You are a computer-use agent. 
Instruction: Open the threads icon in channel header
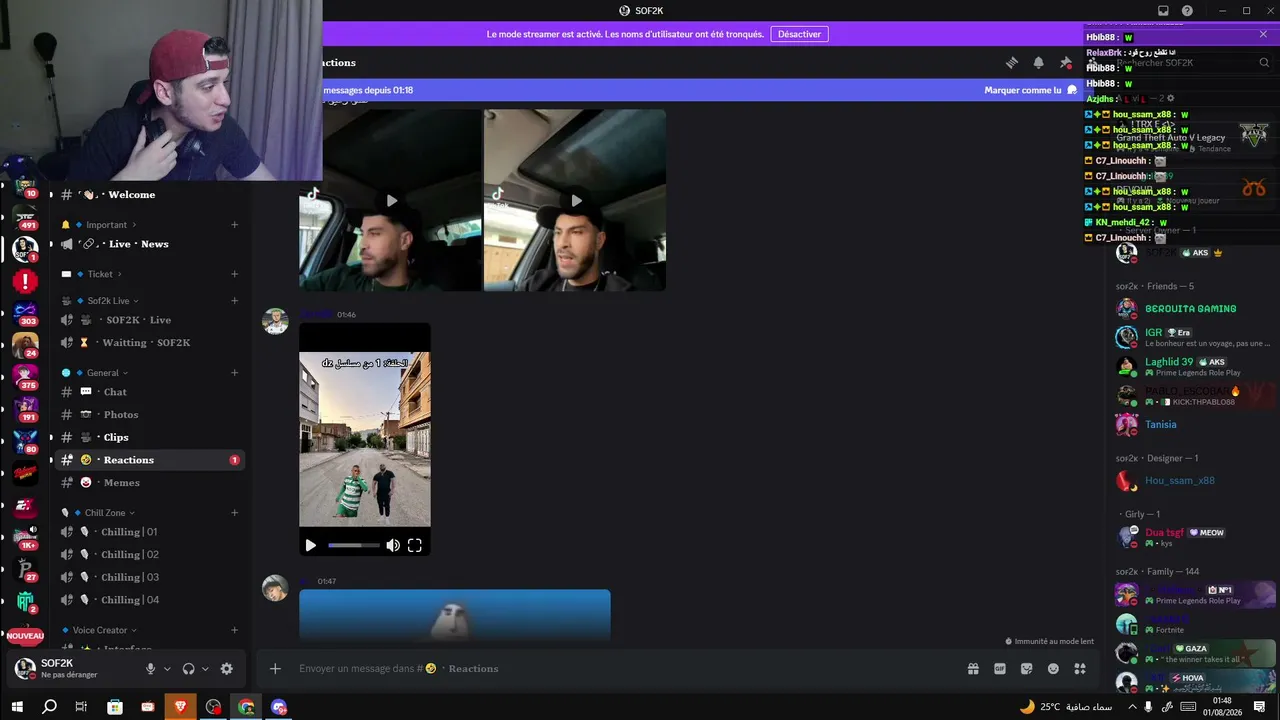[x=1012, y=62]
